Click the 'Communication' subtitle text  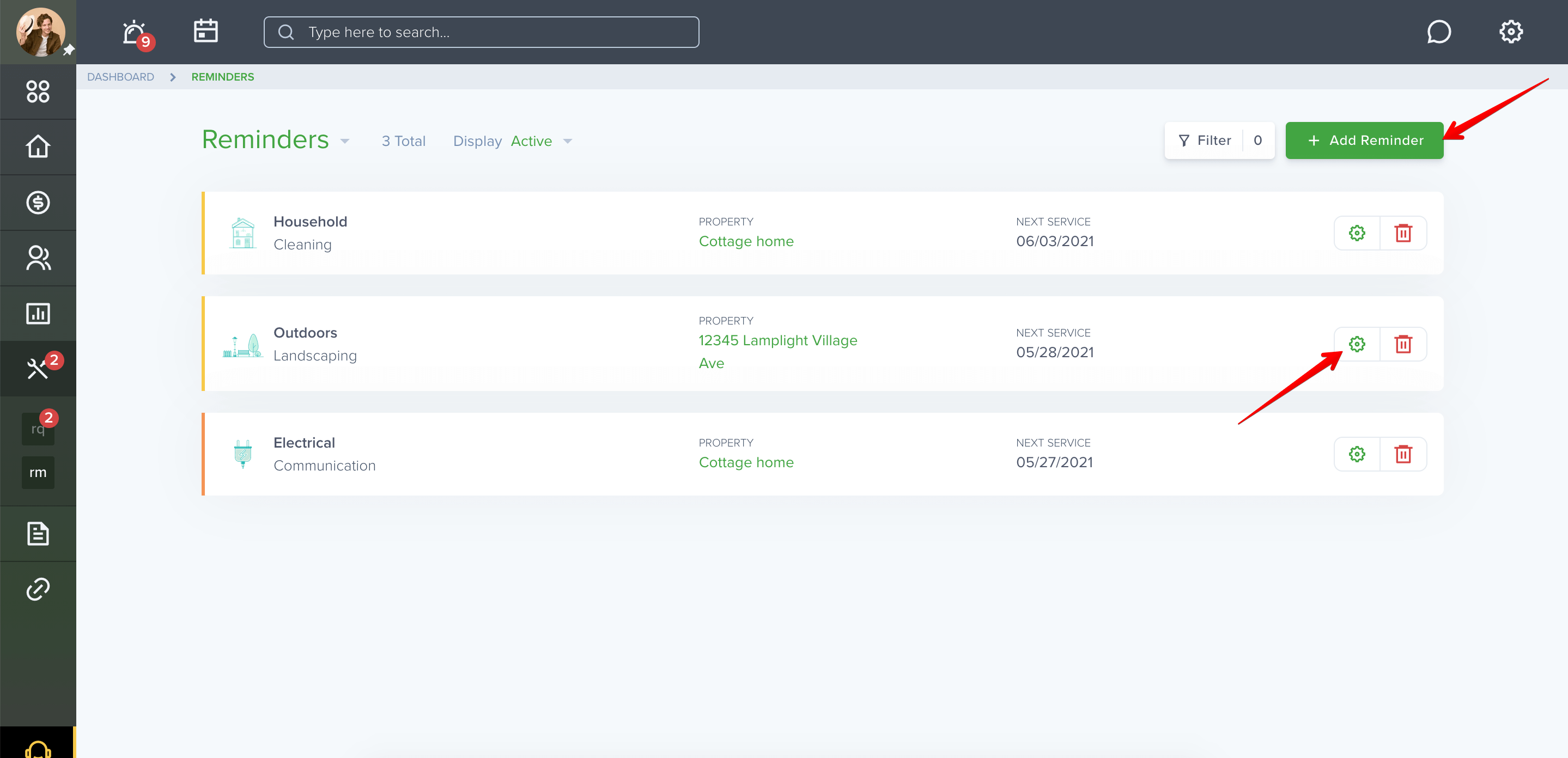point(324,466)
